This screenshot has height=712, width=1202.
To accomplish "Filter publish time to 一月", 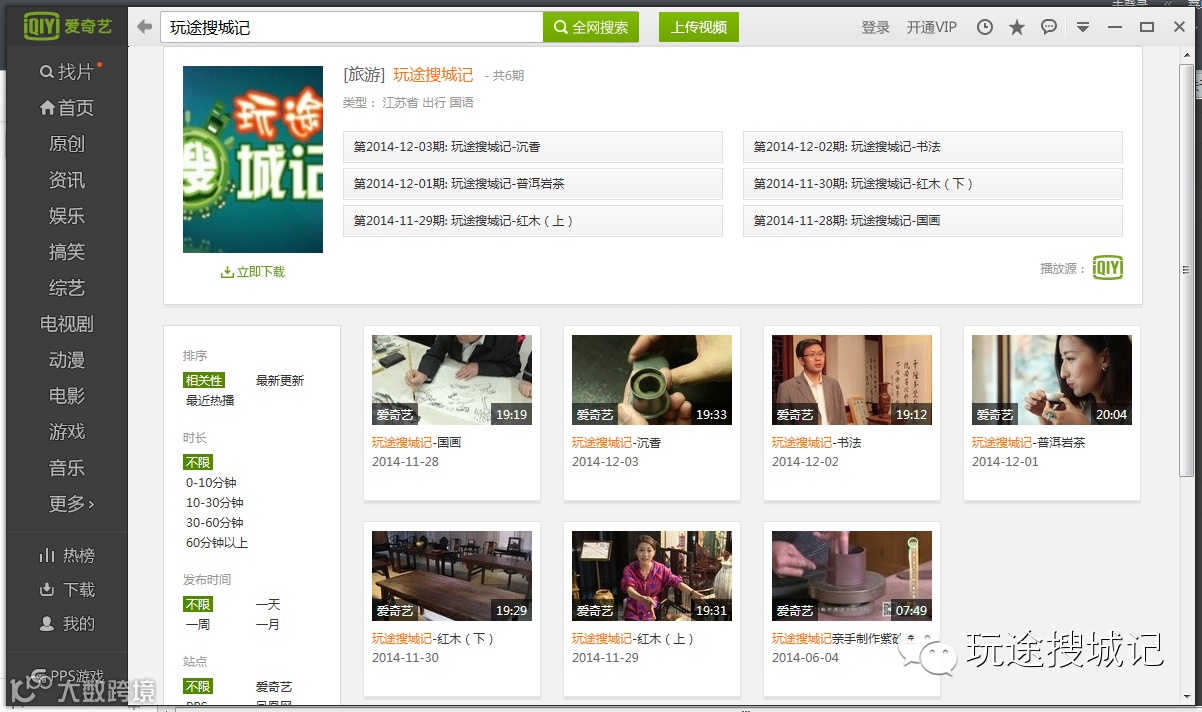I will 268,624.
